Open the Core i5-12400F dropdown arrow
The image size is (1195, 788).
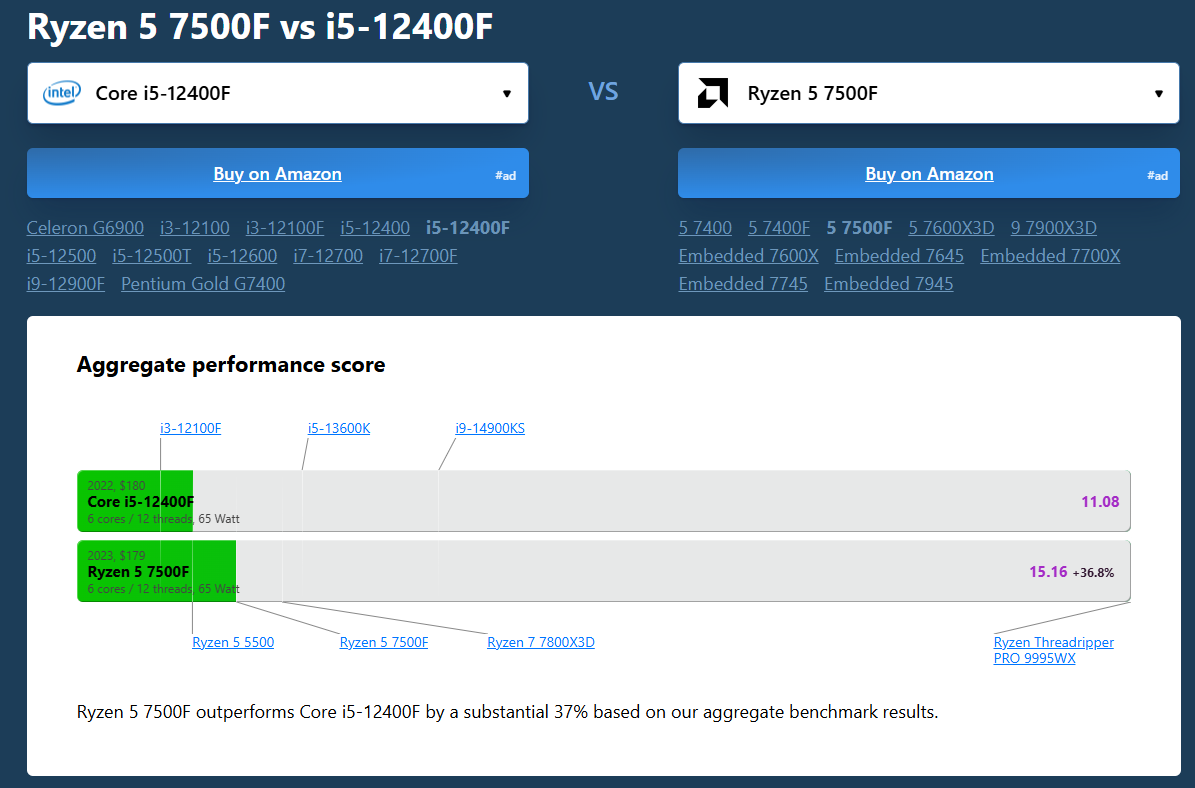507,94
